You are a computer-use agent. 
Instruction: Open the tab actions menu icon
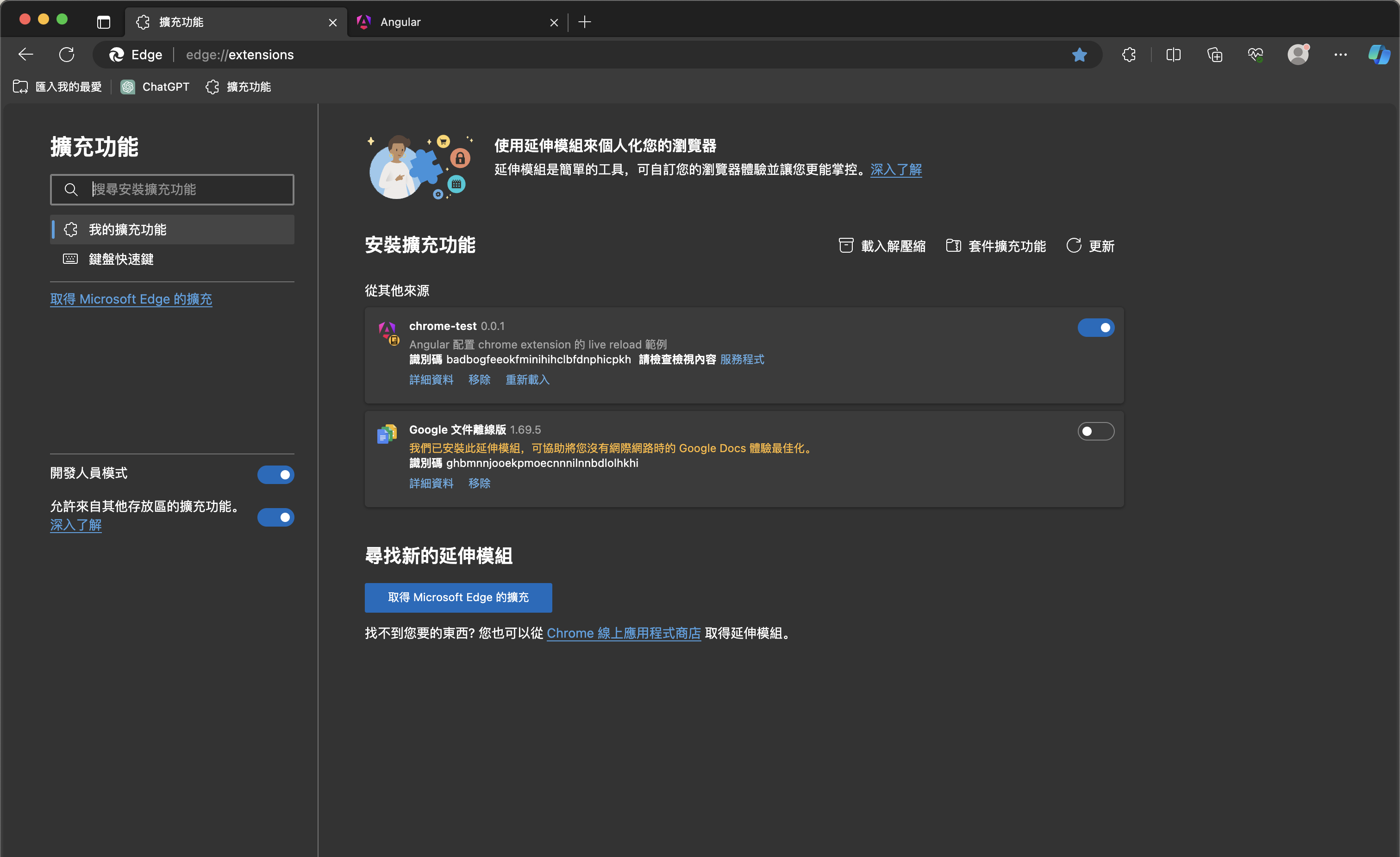coord(103,22)
